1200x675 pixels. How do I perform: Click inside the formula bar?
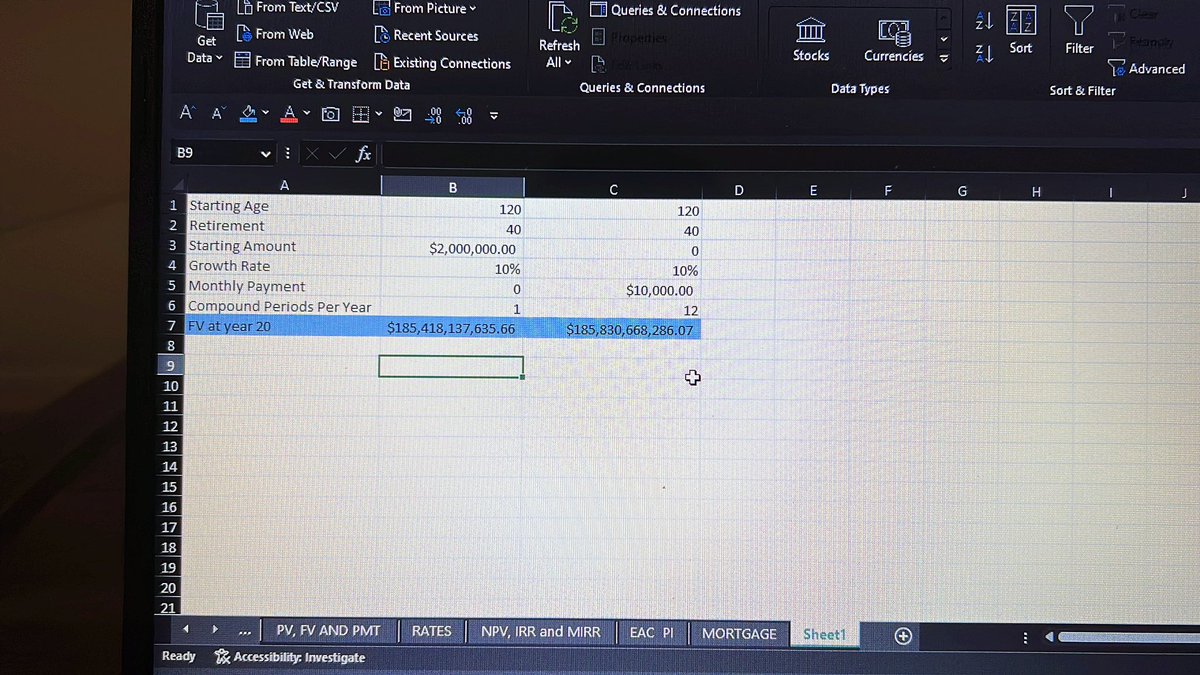click(788, 155)
